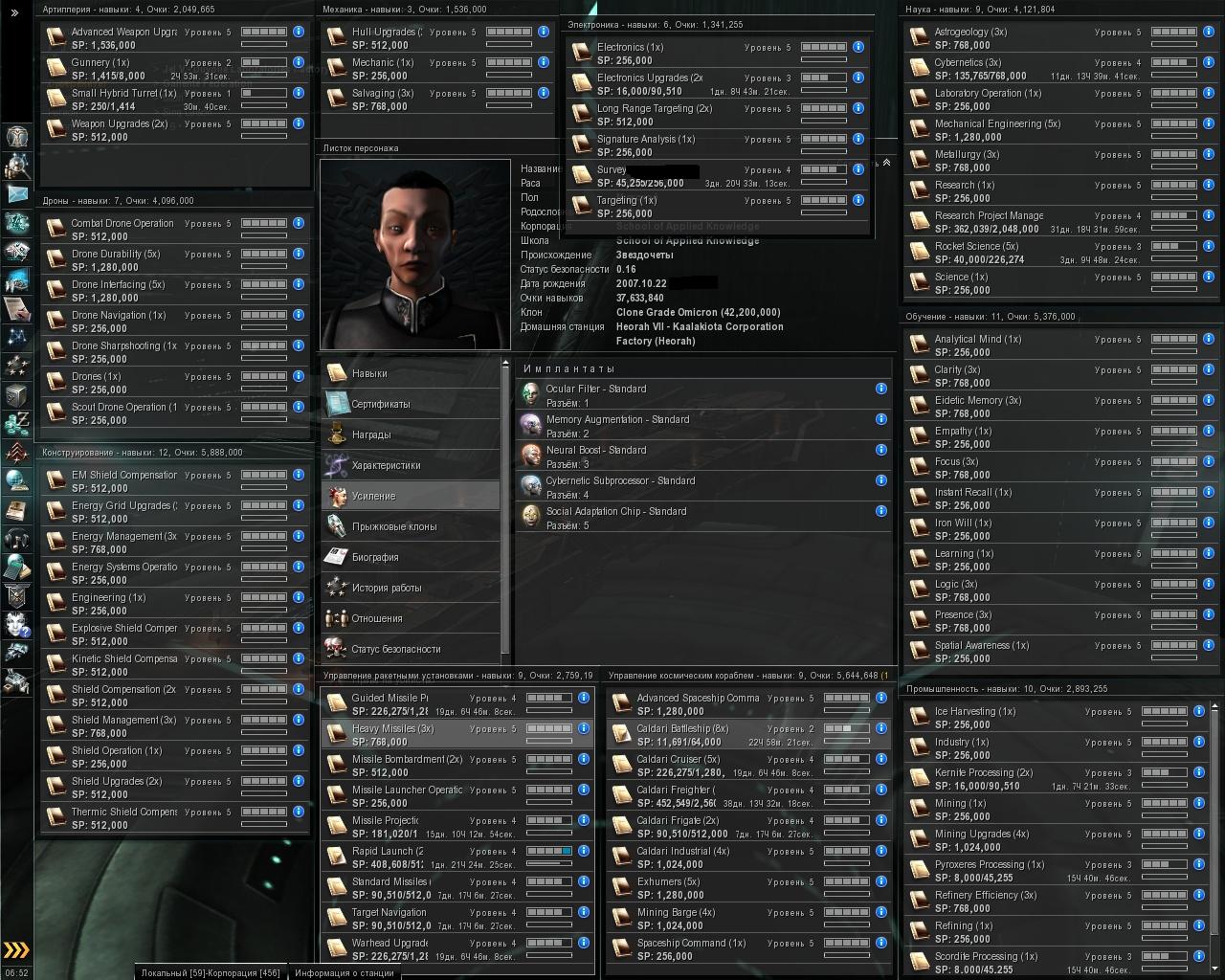1225x980 pixels.
Task: Show info for Neural Boost - Standard implant
Action: tap(881, 450)
